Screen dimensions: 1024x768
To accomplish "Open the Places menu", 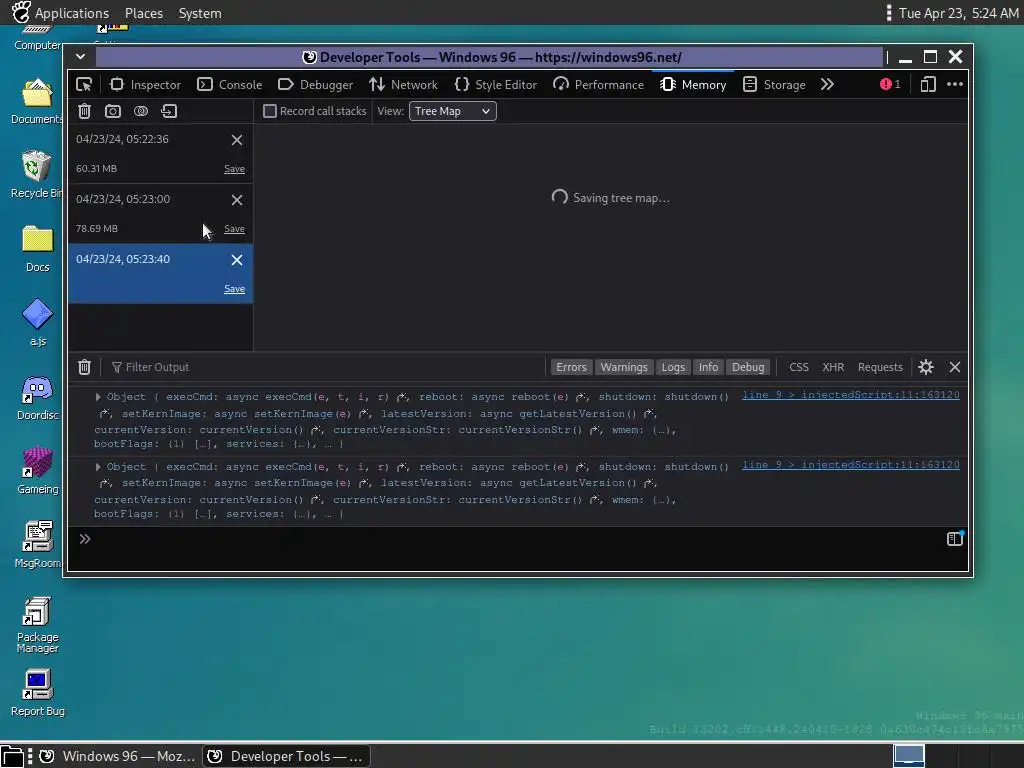I will tap(144, 13).
